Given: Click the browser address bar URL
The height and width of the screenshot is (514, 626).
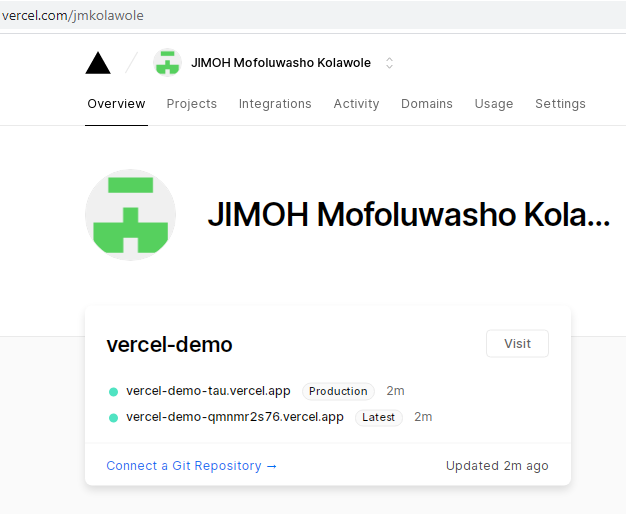Looking at the screenshot, I should click(73, 15).
